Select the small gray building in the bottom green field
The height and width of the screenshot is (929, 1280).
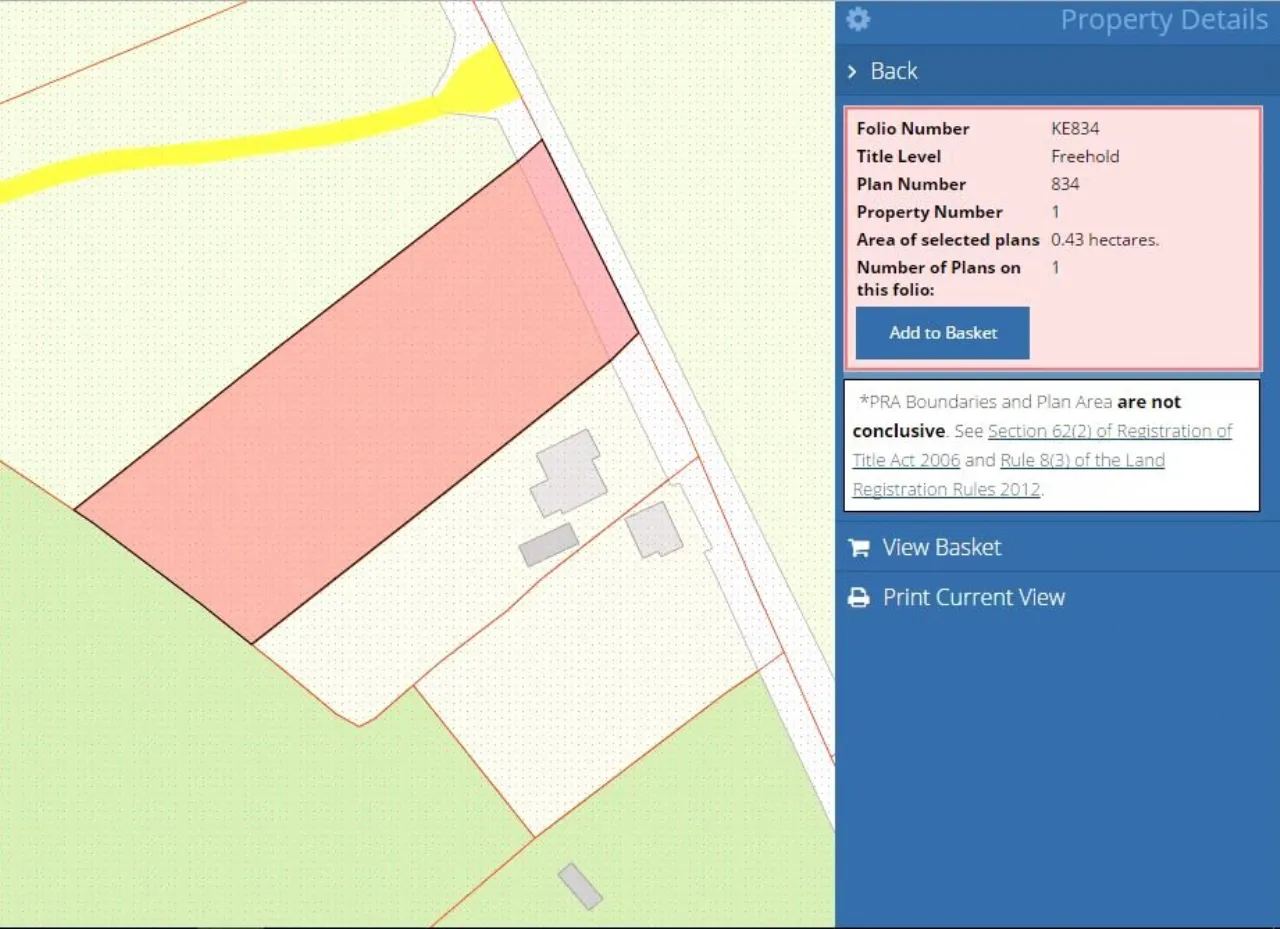580,886
